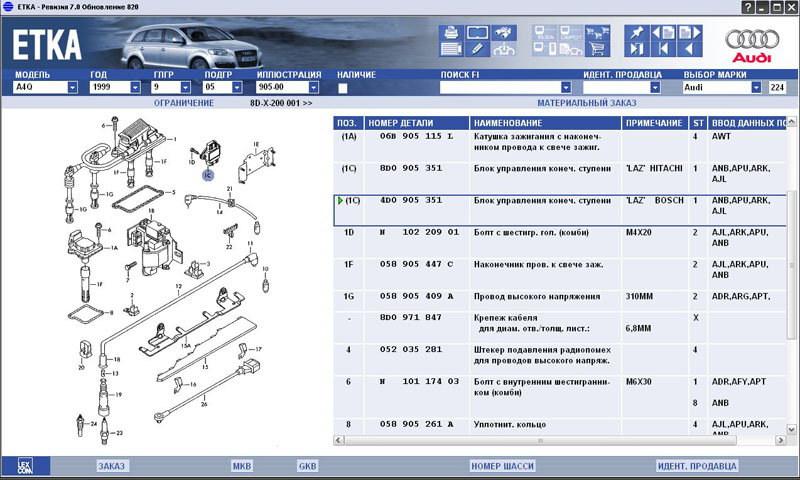Image resolution: width=800 pixels, height=480 pixels.
Task: Click the horizontal scrollbar thumb
Action: (x=540, y=440)
